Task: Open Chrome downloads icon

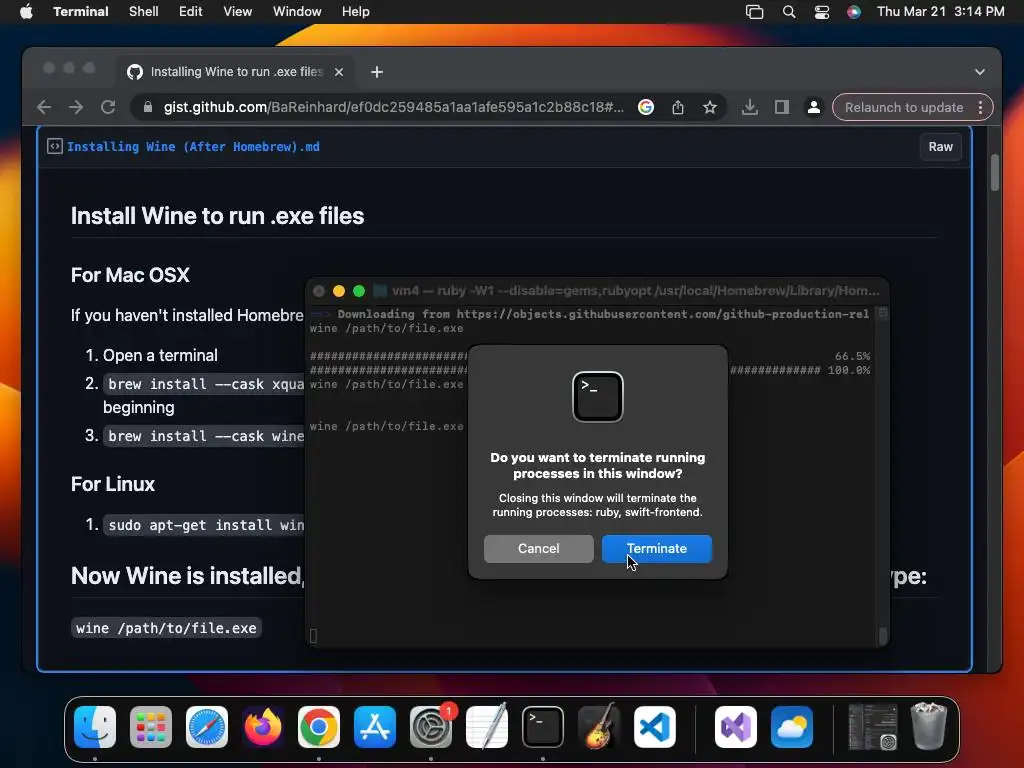Action: pos(750,108)
